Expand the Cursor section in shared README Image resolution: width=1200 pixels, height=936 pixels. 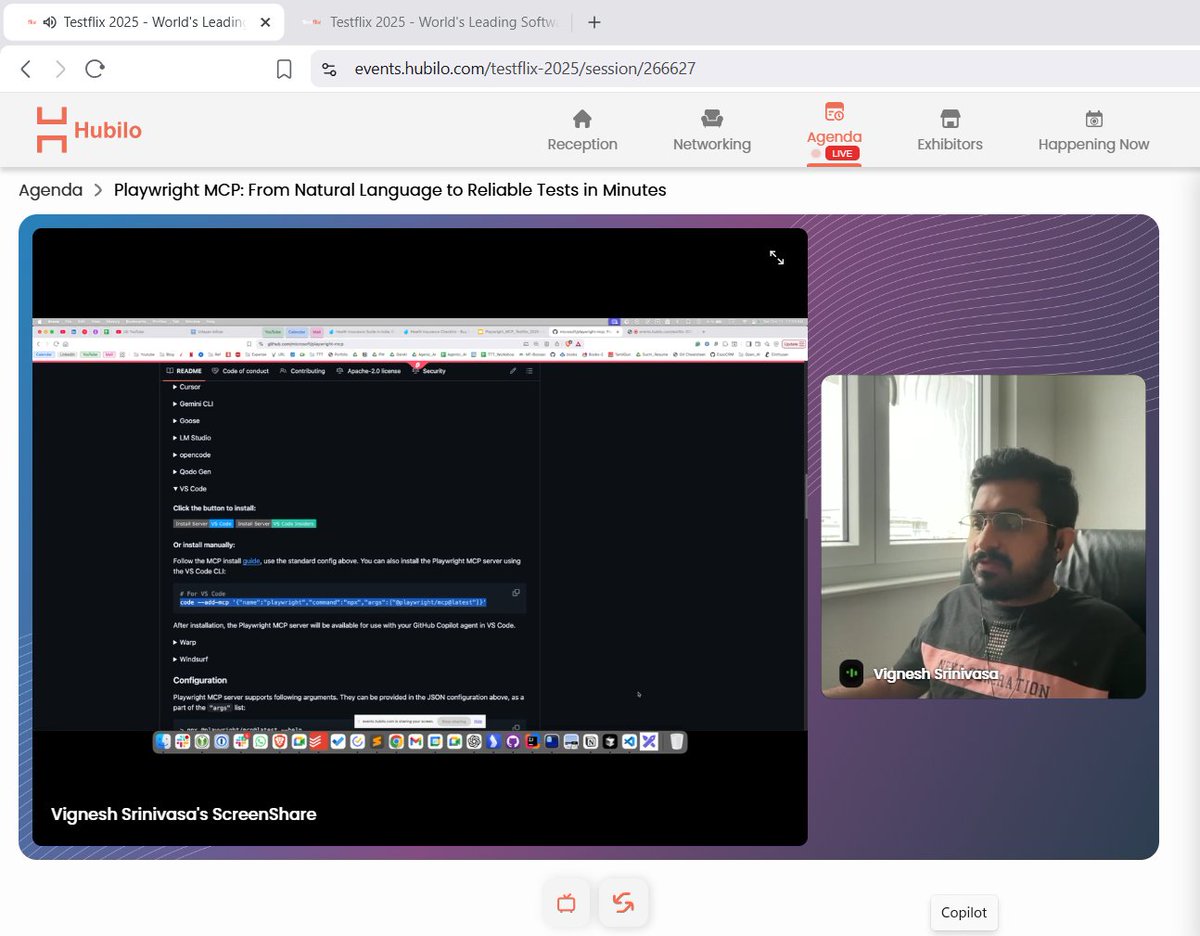187,387
